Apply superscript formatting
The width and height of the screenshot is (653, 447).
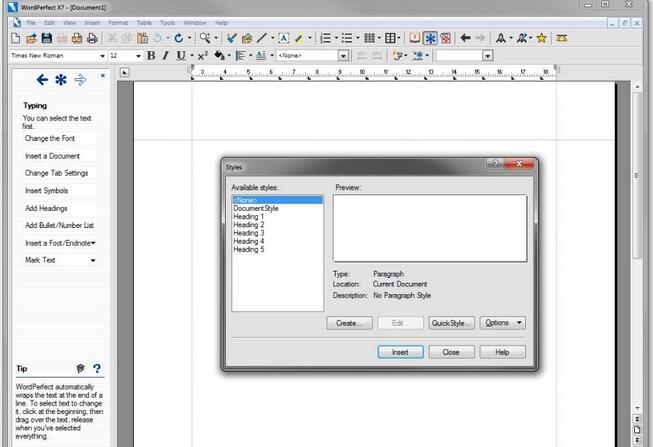pos(203,55)
